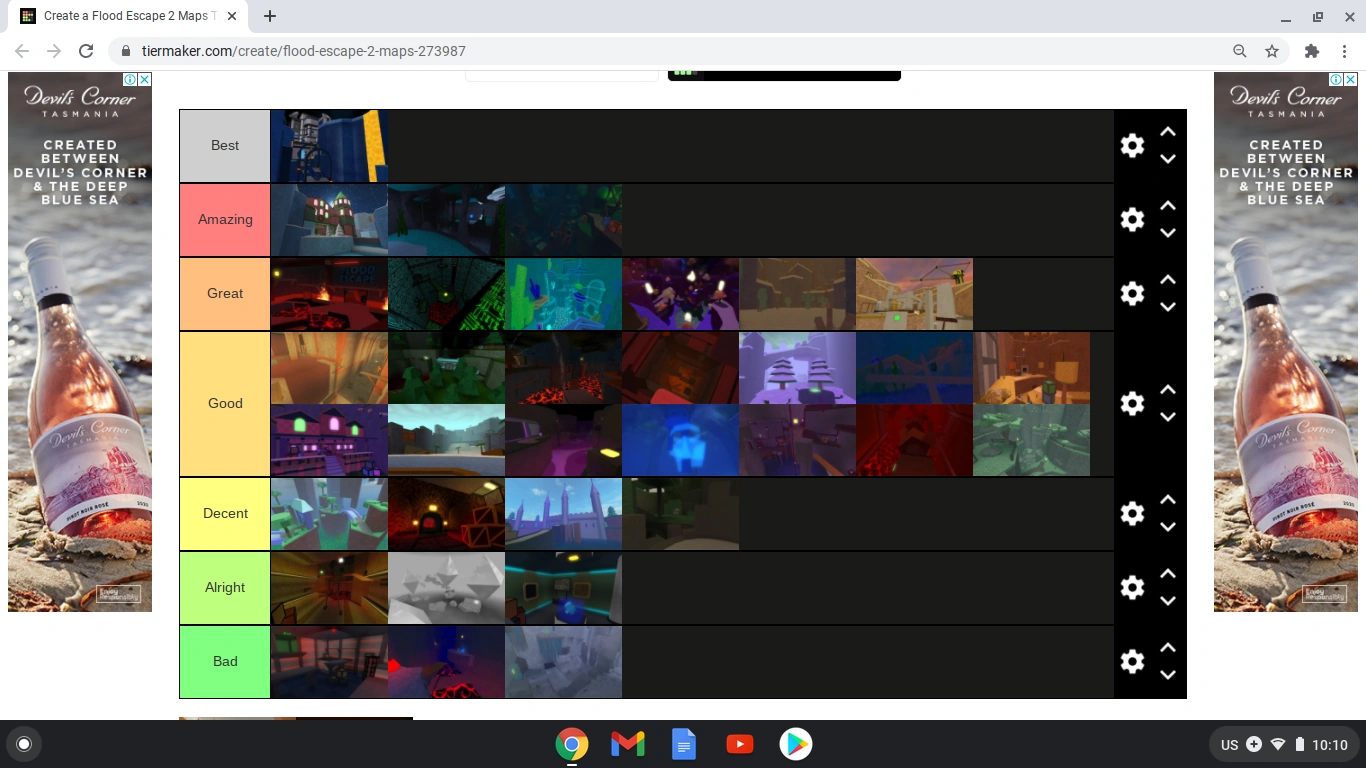The image size is (1366, 768).
Task: Move the Alright tier up using its arrow
Action: (x=1168, y=574)
